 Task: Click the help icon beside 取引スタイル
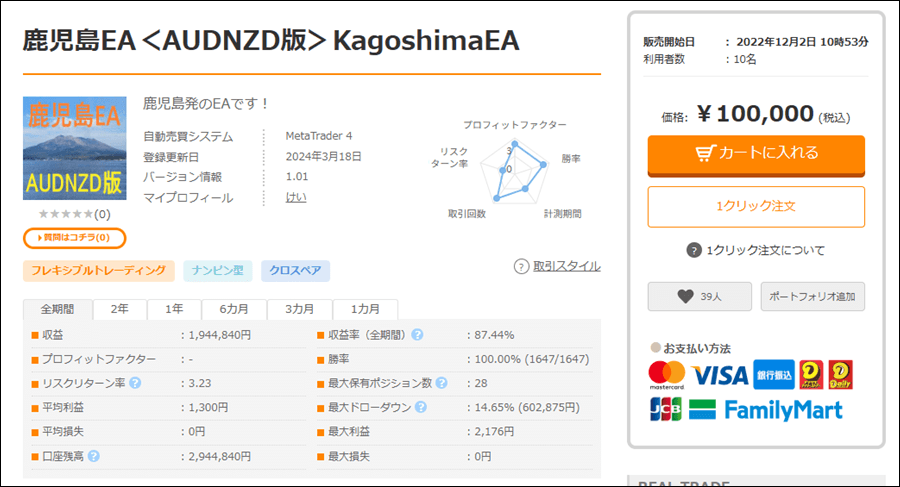521,266
